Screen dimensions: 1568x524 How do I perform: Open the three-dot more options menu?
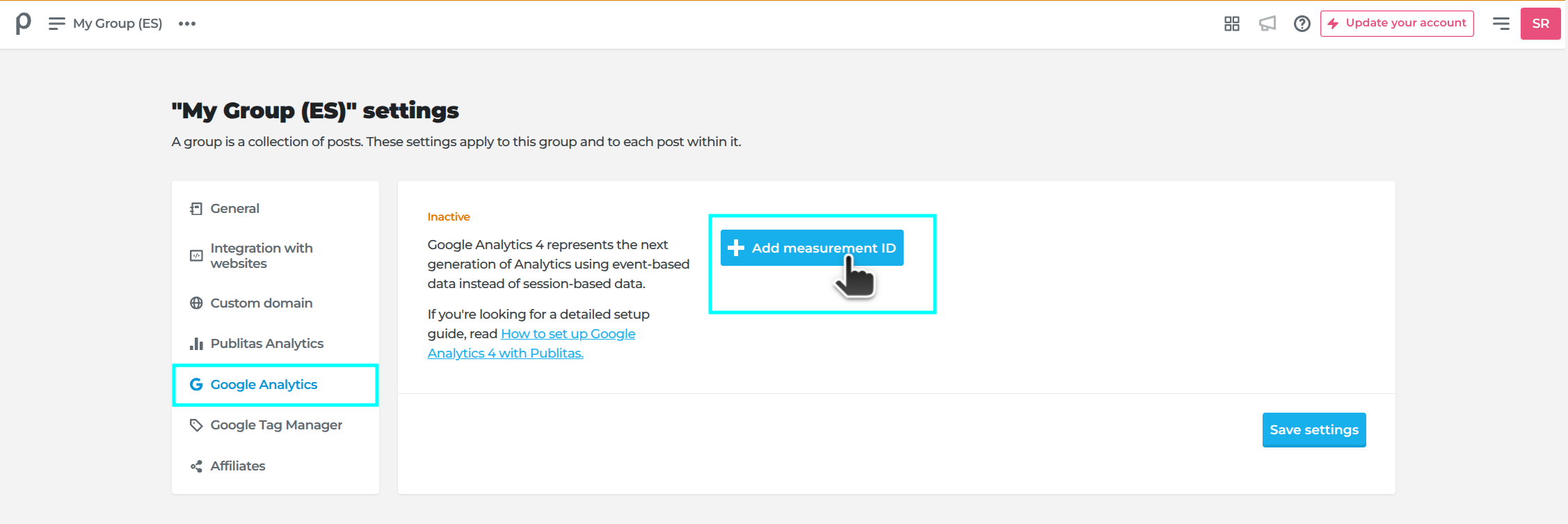coord(187,24)
